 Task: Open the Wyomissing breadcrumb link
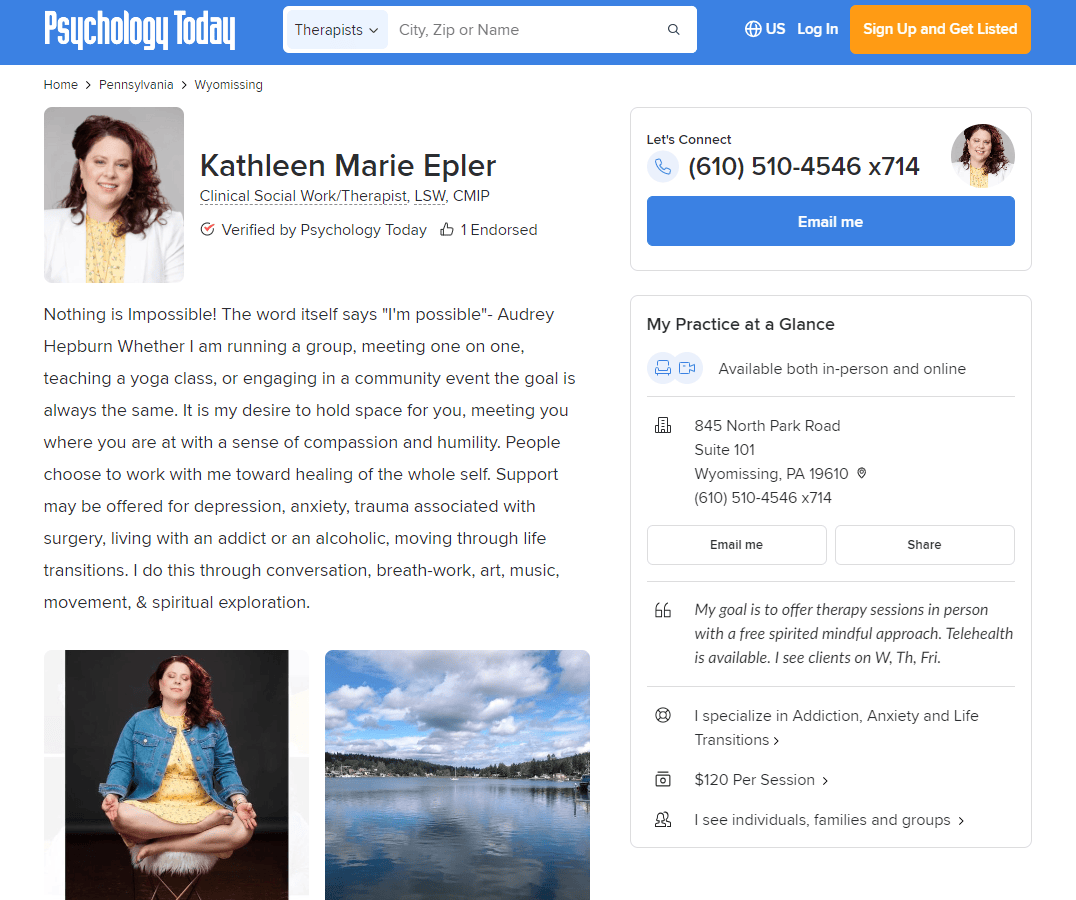point(229,84)
